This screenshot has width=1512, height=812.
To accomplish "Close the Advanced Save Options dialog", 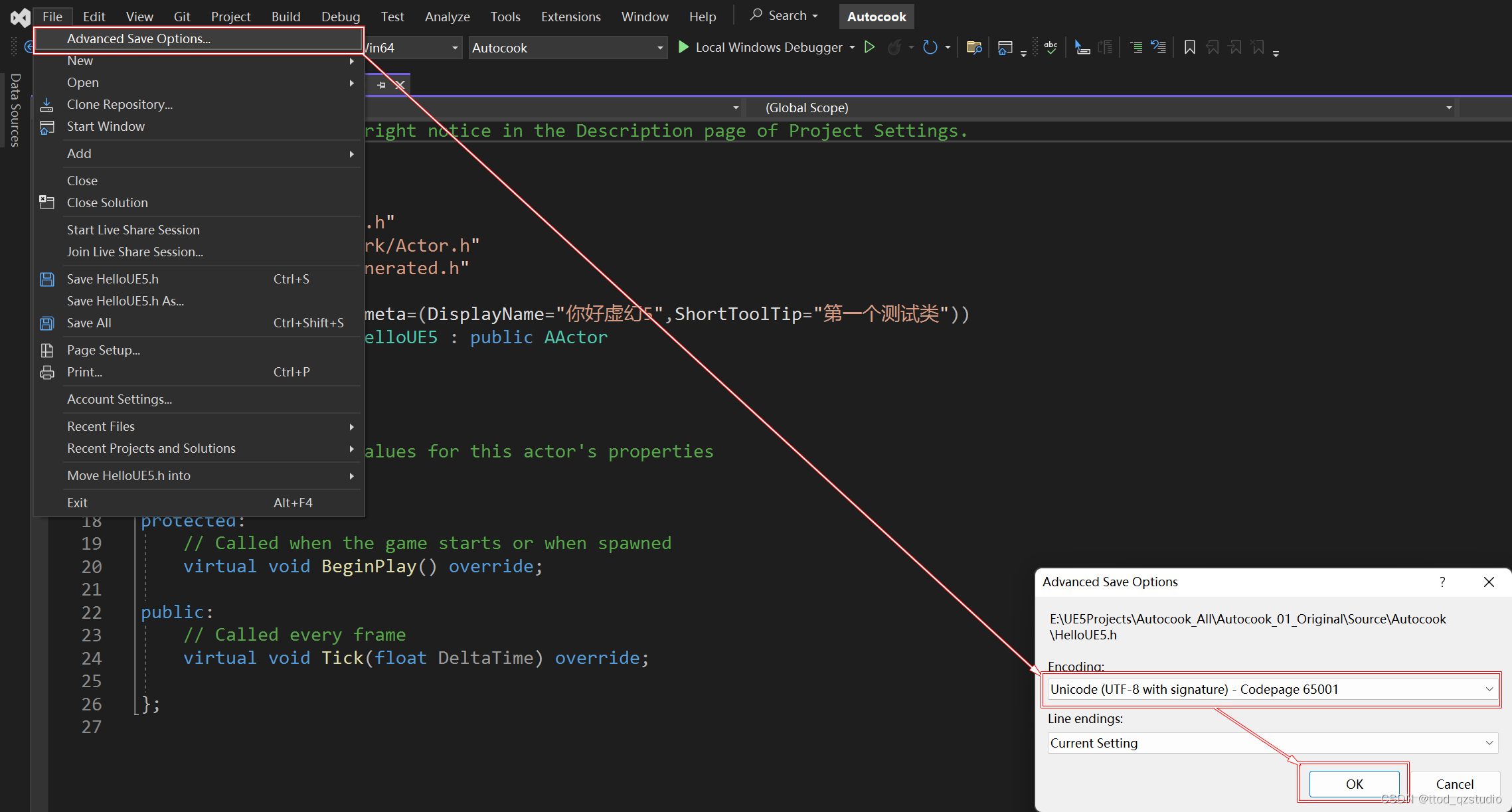I will coord(1489,582).
